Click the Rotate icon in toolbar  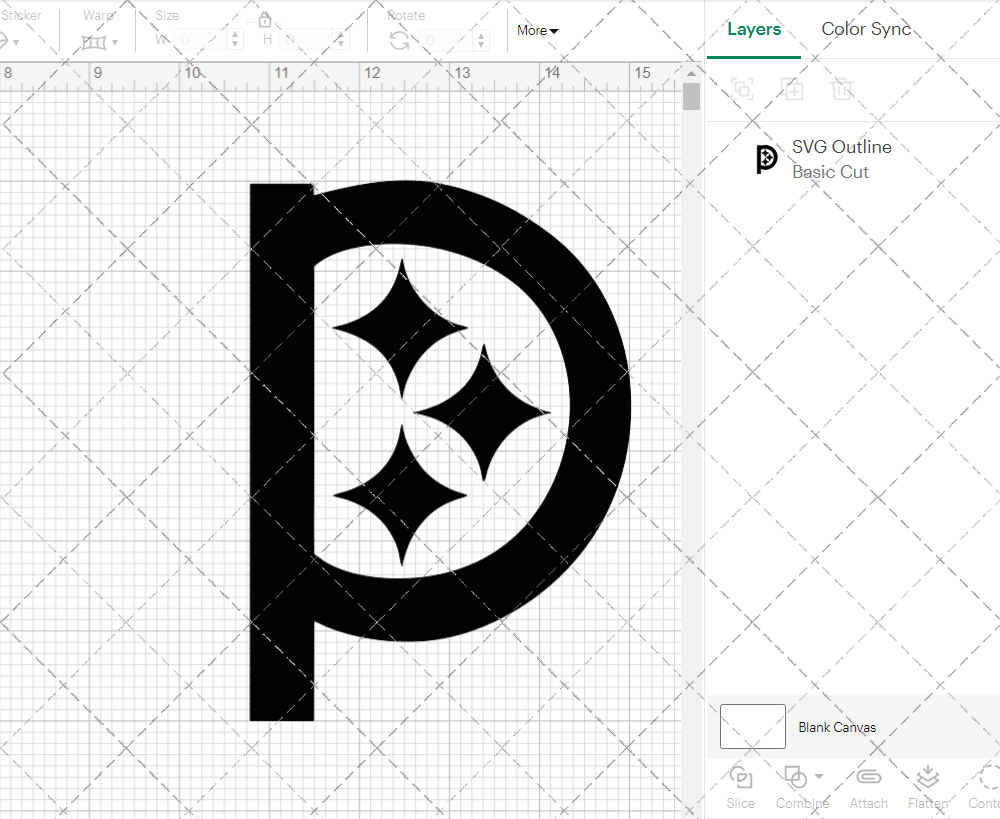pyautogui.click(x=399, y=40)
